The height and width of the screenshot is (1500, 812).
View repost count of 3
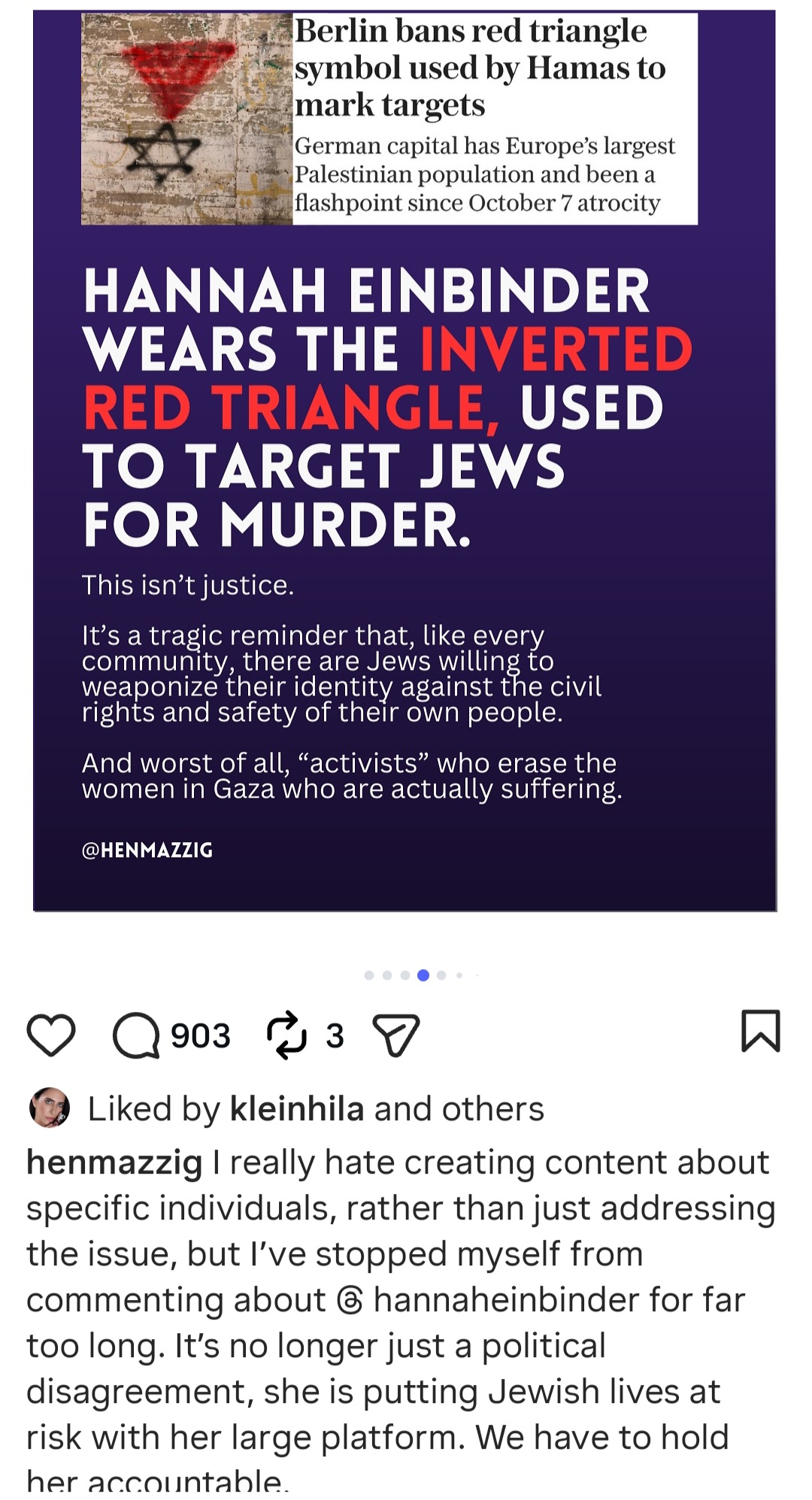335,1035
